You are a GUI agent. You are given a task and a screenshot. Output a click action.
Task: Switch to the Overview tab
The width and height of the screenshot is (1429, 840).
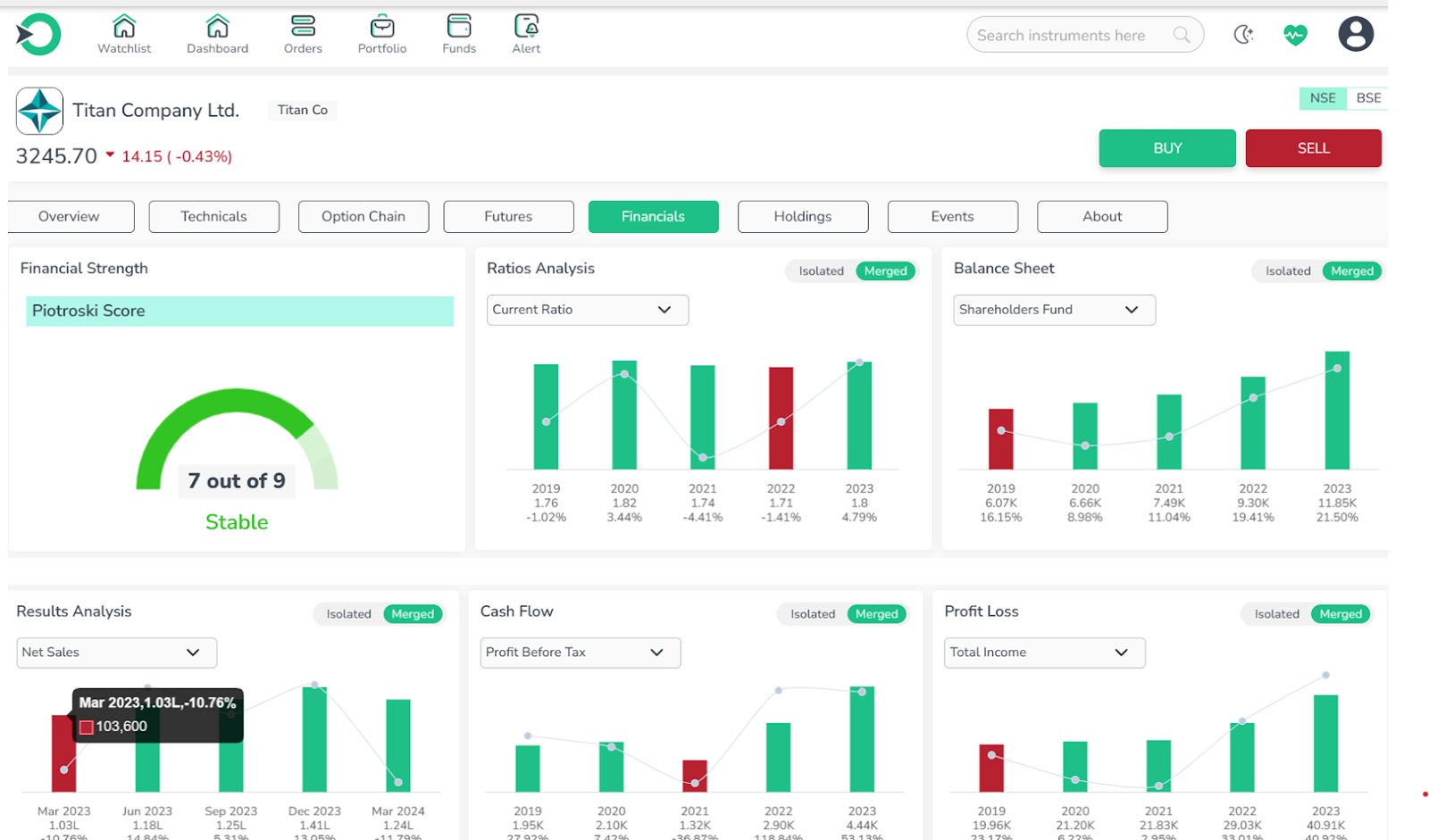pyautogui.click(x=69, y=217)
